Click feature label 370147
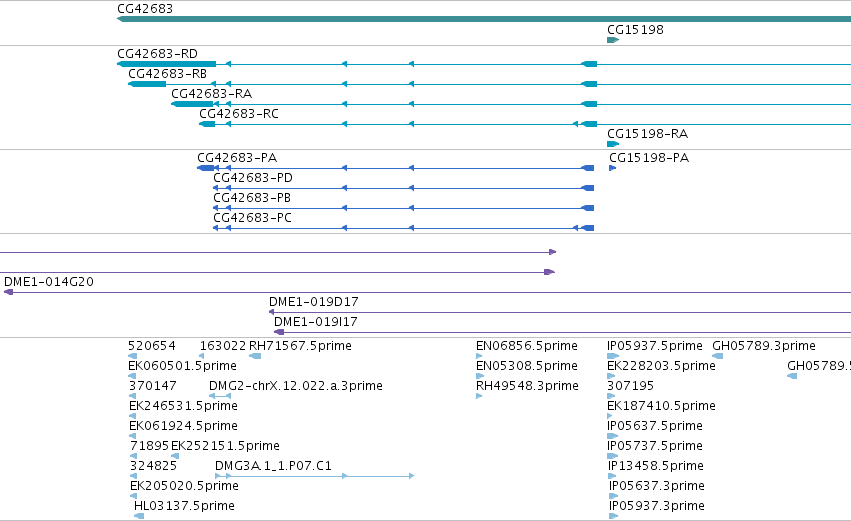 pos(153,386)
